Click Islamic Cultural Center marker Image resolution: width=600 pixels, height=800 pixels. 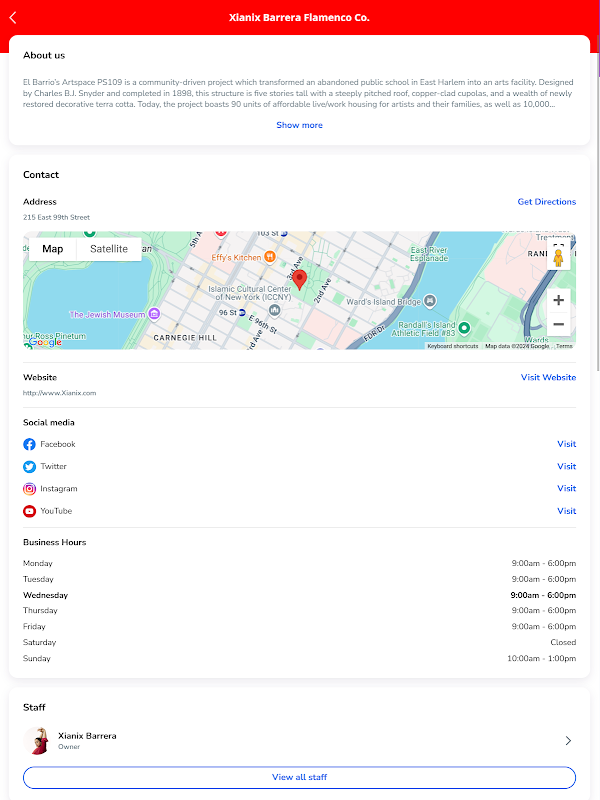coord(274,309)
